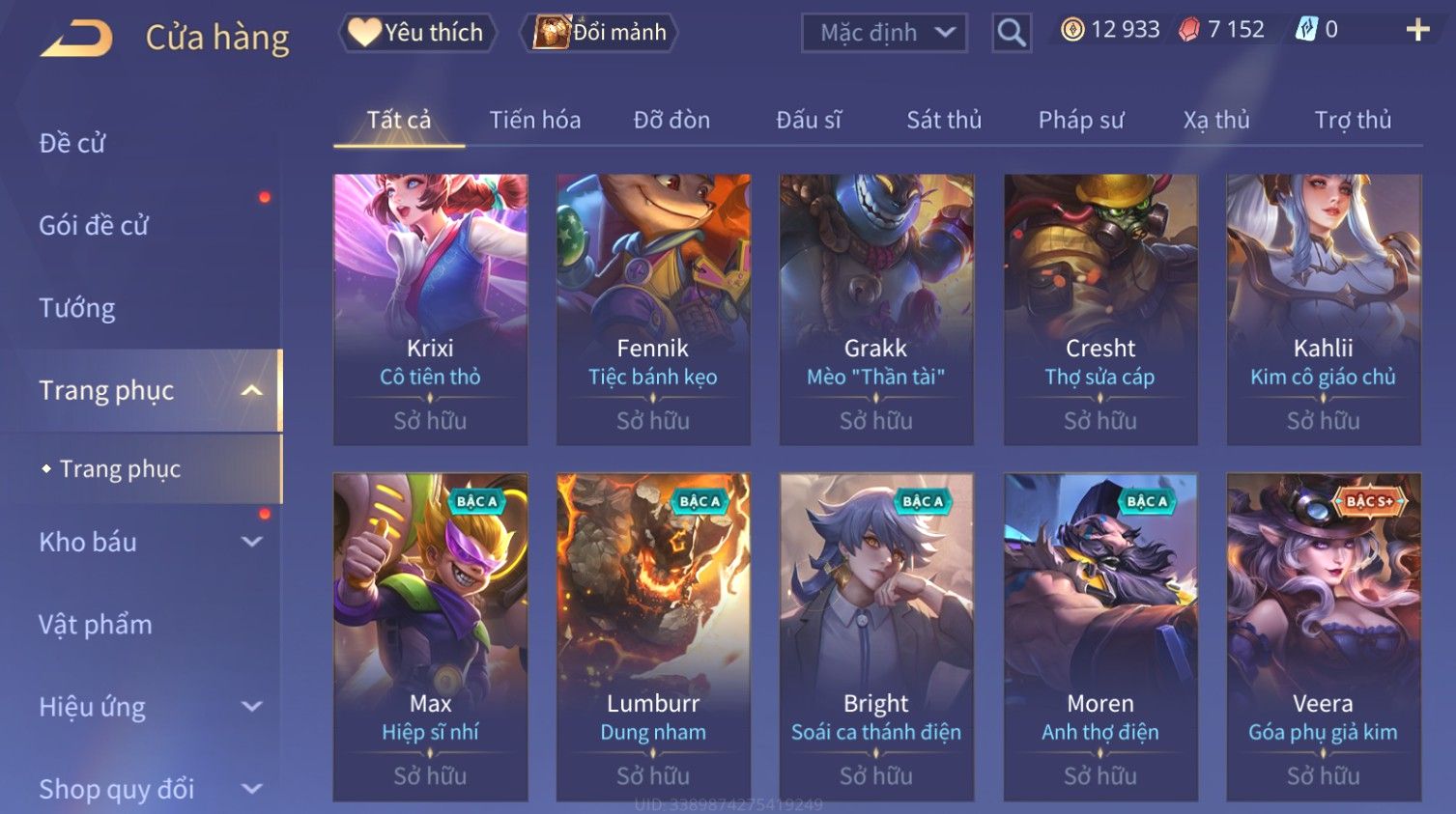Switch to the Pháp sư tab
Viewport: 1456px width, 814px height.
coord(1081,120)
